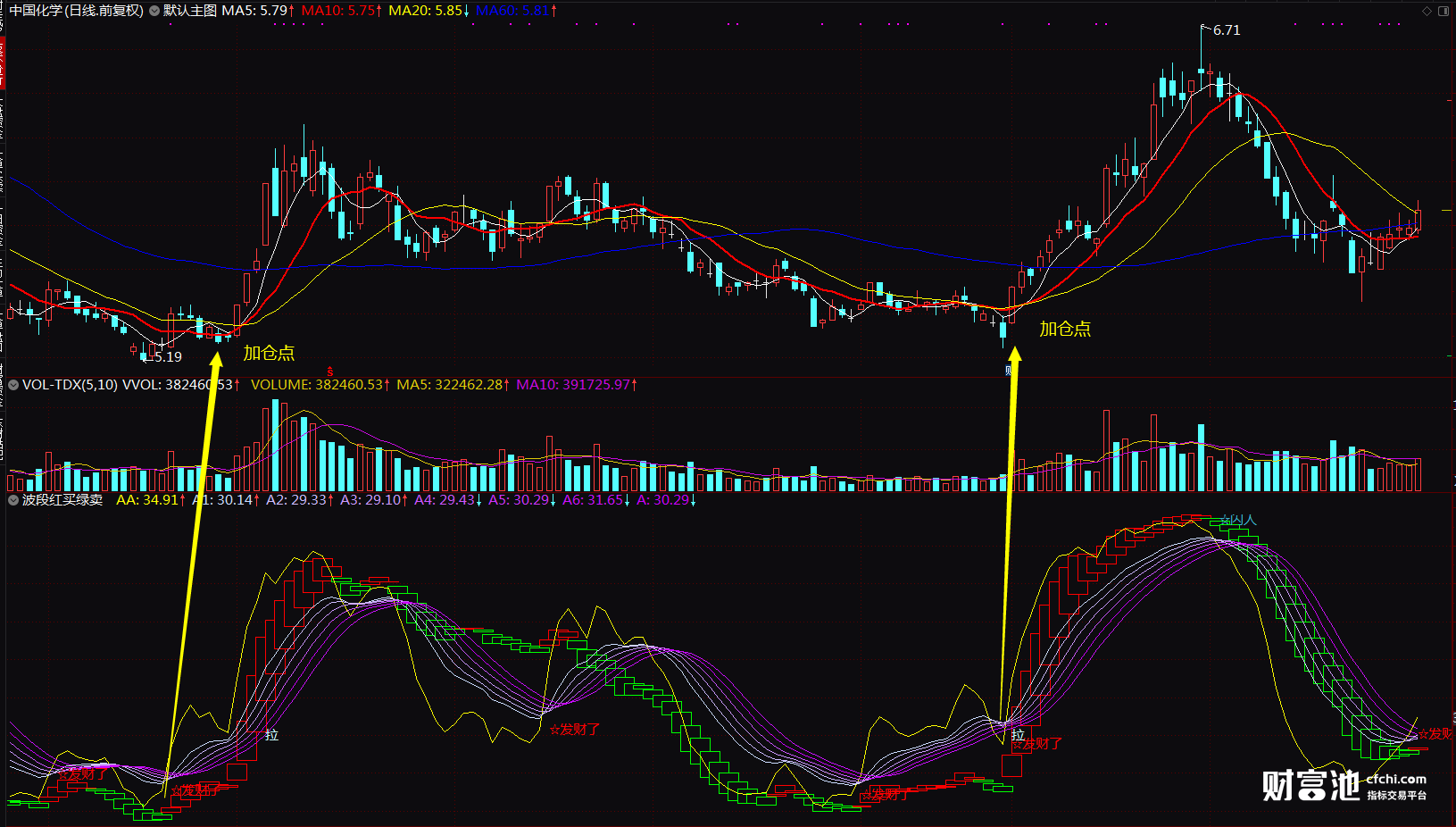Open the VOL-TDX indicator dropdown arrow

(13, 385)
